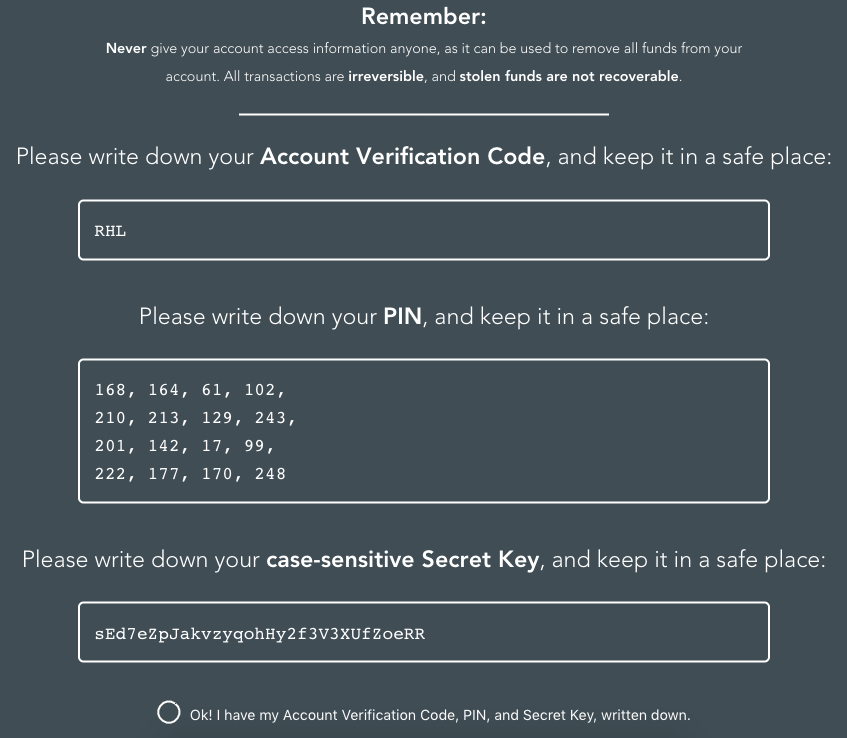Image resolution: width=847 pixels, height=738 pixels.
Task: Click the PIN row starting with 201
Action: (184, 446)
